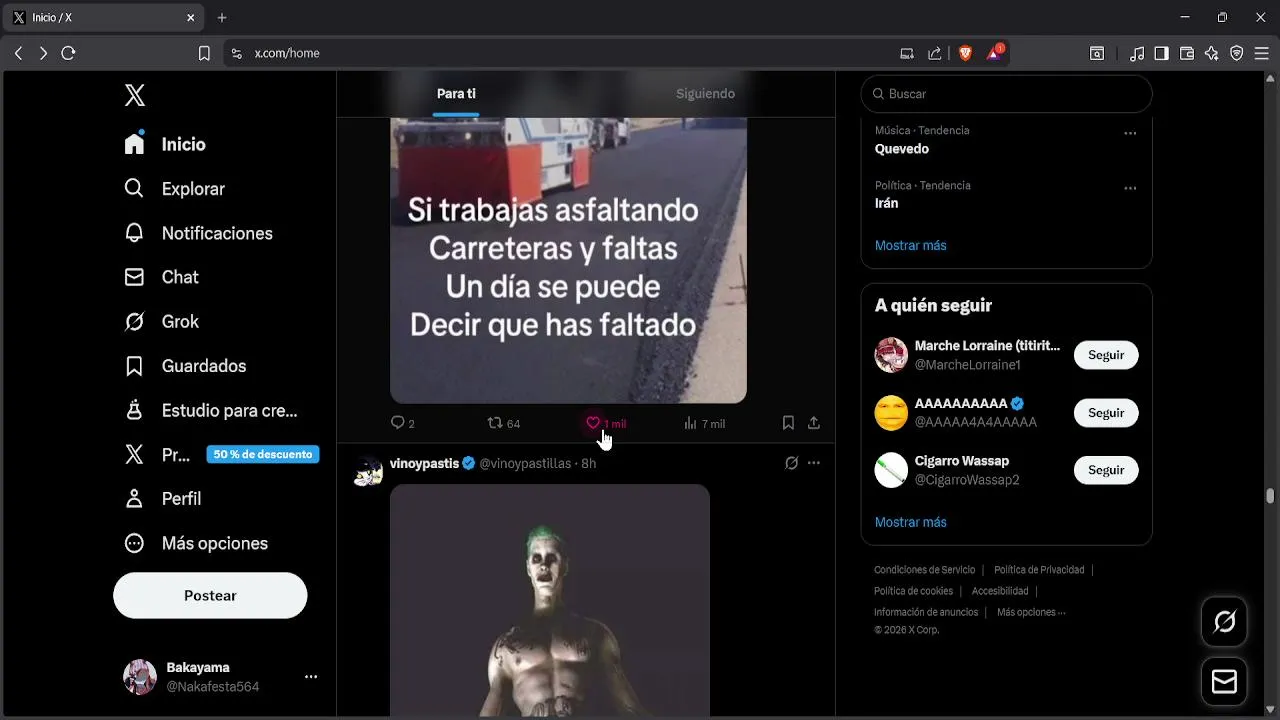
Task: Toggle bookmark on the asphalt post
Action: pos(788,423)
